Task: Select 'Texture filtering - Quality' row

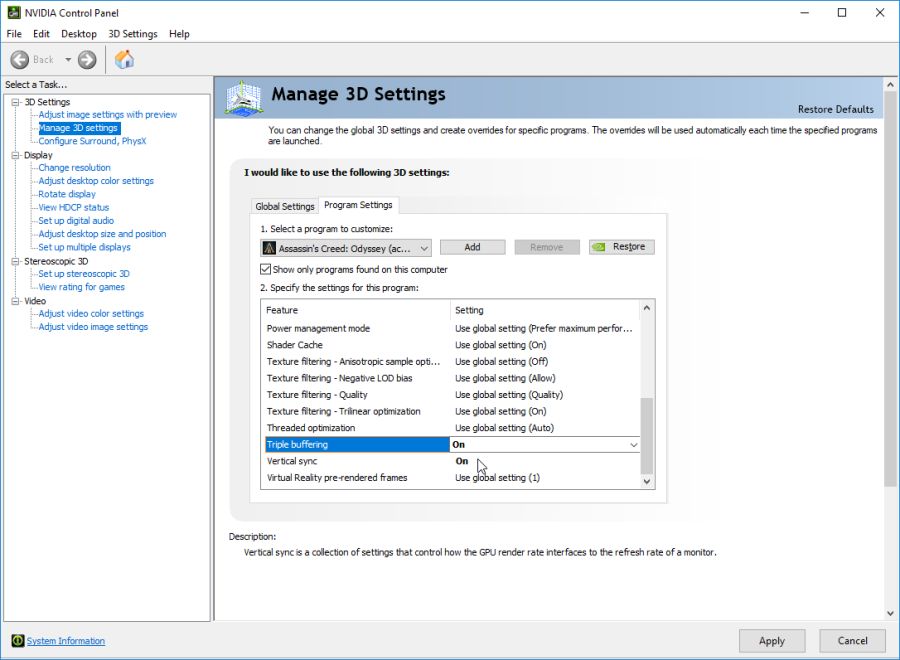Action: pyautogui.click(x=451, y=395)
